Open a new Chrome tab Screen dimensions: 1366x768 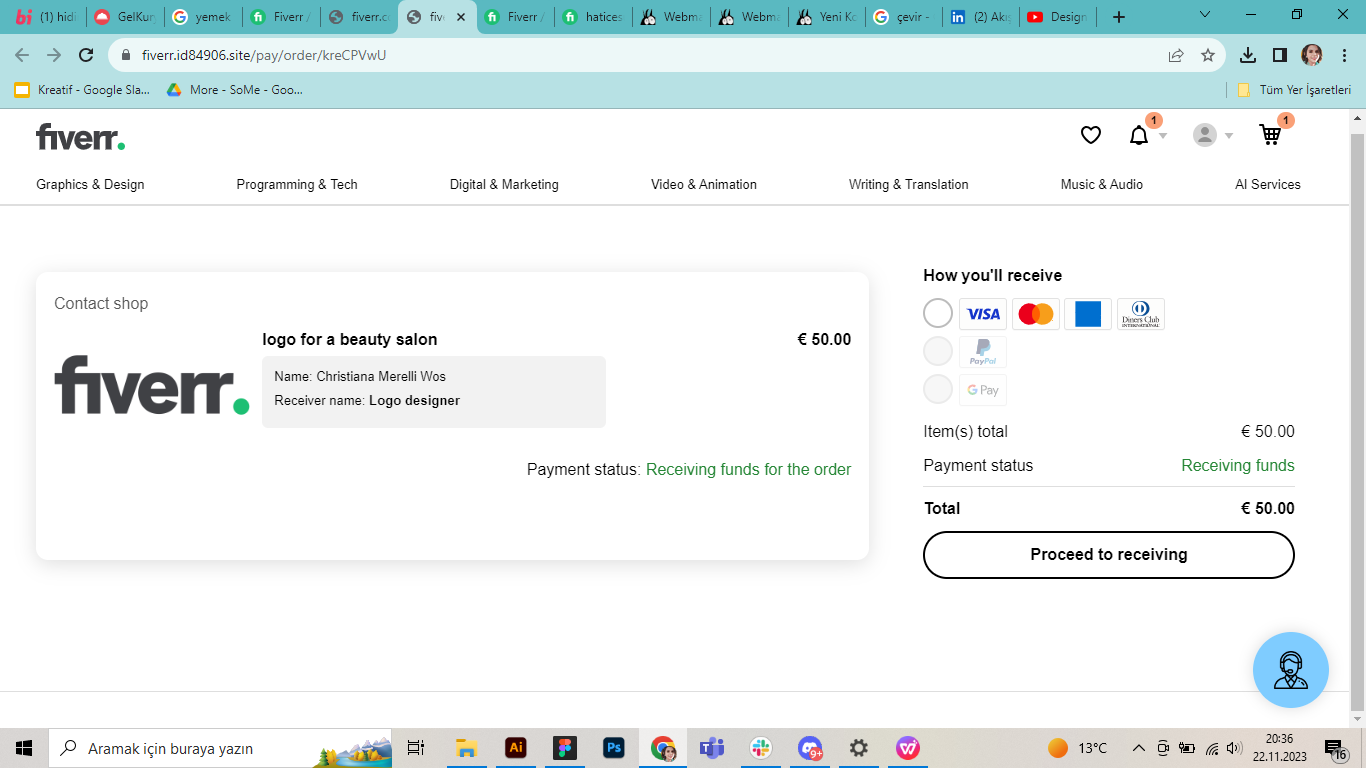click(x=1119, y=17)
